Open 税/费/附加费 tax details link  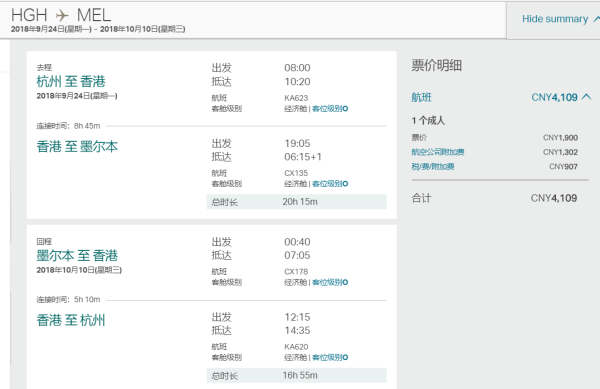[433, 166]
